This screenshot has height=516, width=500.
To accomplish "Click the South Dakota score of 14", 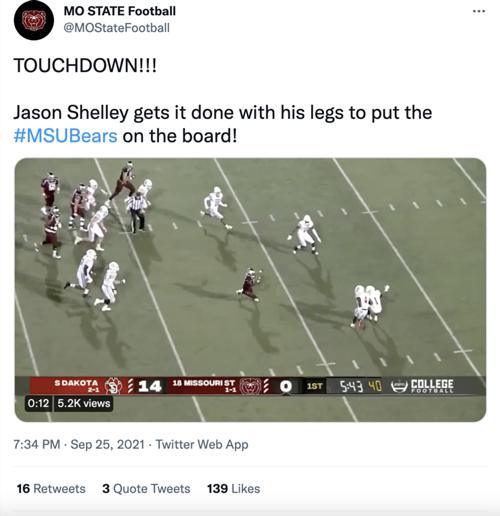I will (150, 386).
